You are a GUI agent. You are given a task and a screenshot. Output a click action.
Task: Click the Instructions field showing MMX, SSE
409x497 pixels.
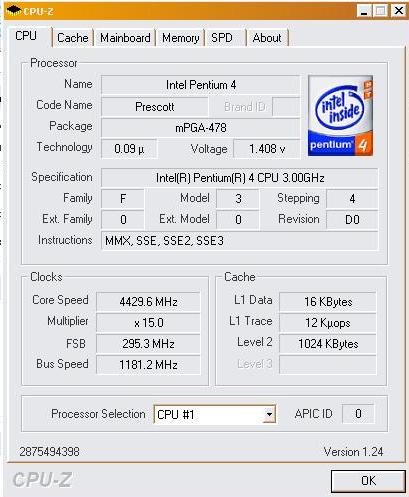(x=240, y=241)
